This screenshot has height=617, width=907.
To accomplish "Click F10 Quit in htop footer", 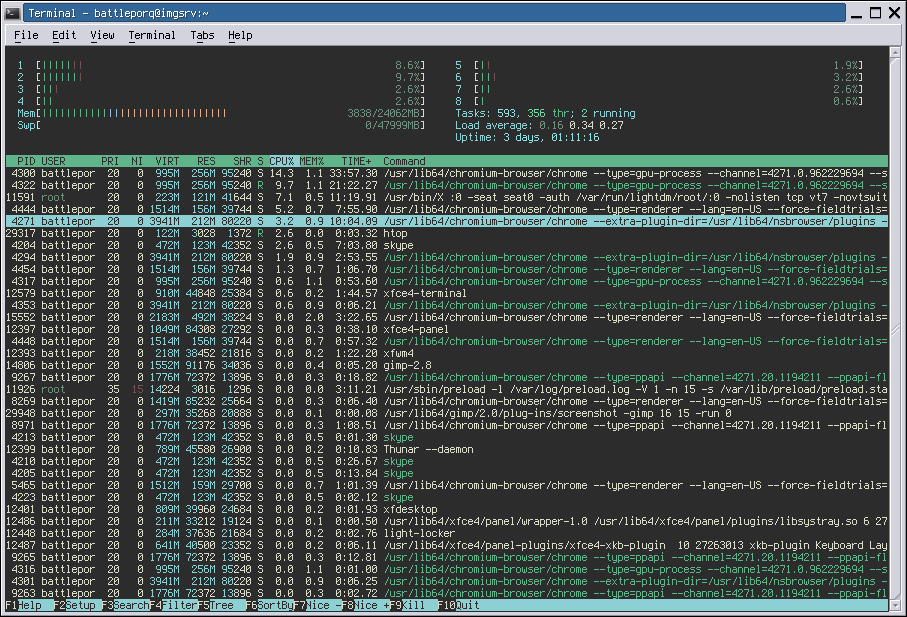I will tap(458, 605).
